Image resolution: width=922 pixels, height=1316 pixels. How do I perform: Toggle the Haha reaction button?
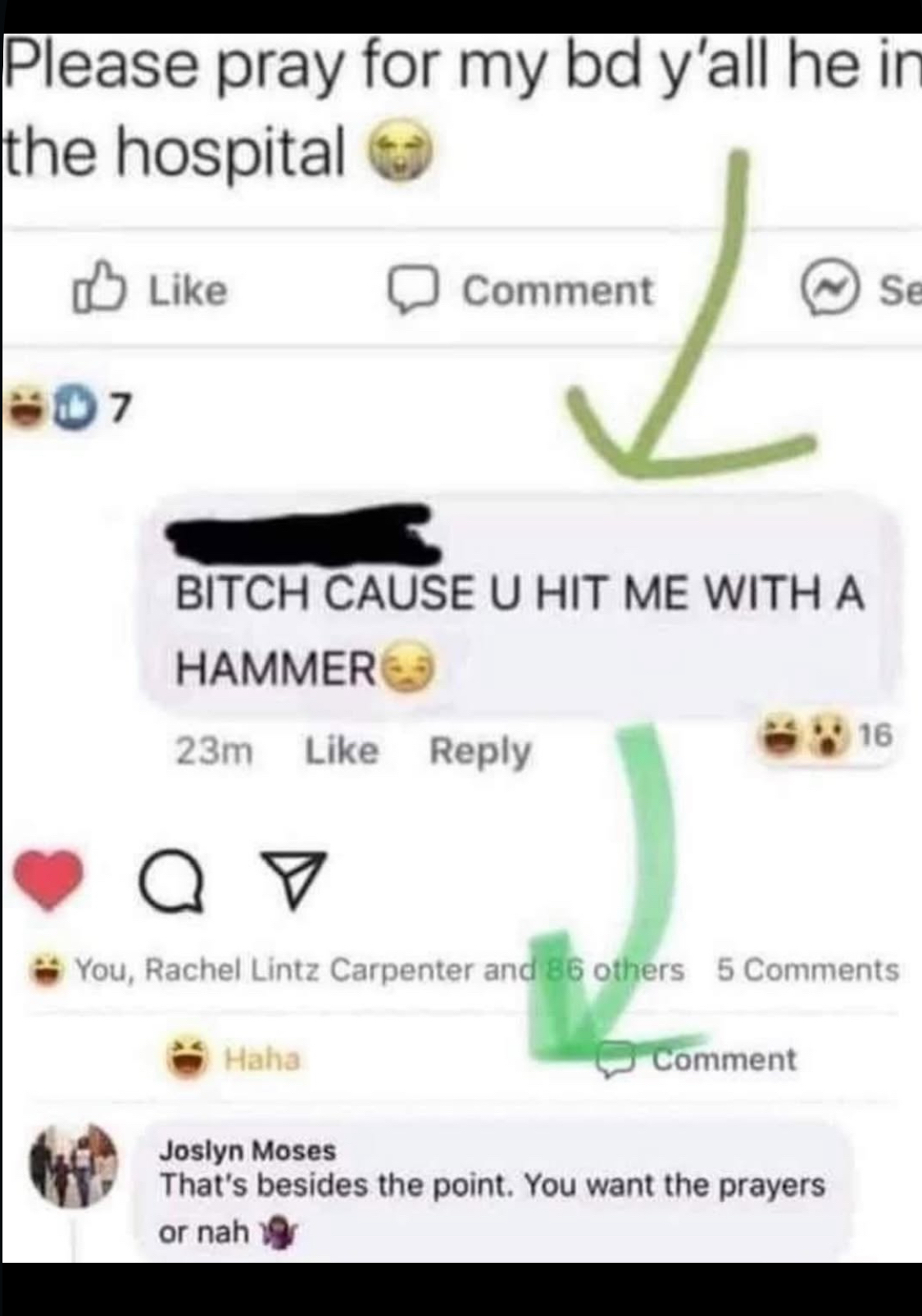coord(234,1058)
